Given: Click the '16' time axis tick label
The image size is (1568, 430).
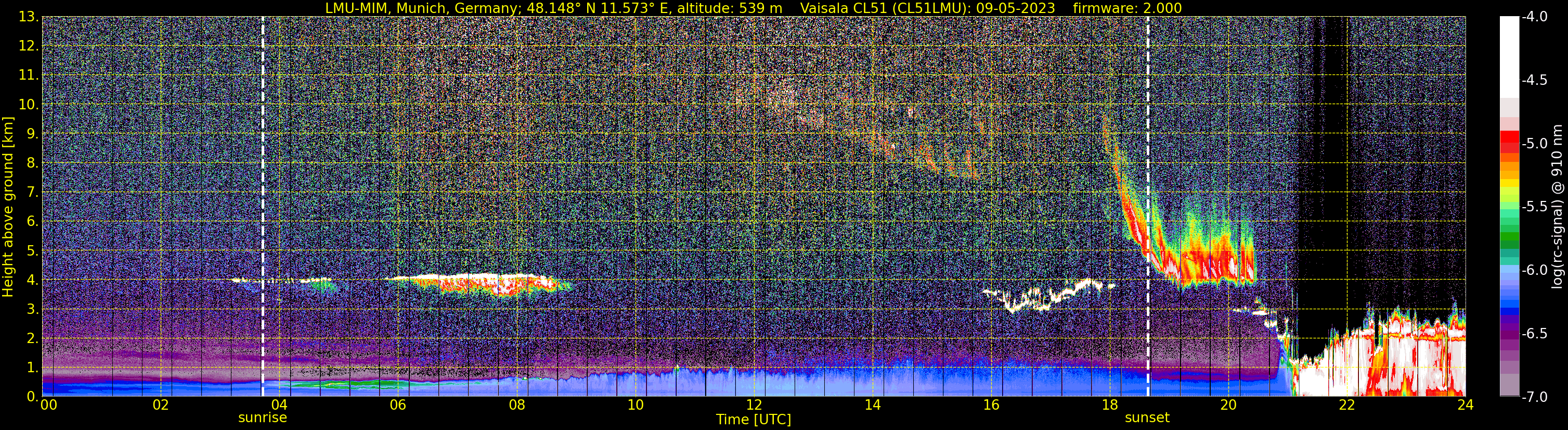Looking at the screenshot, I should [991, 405].
